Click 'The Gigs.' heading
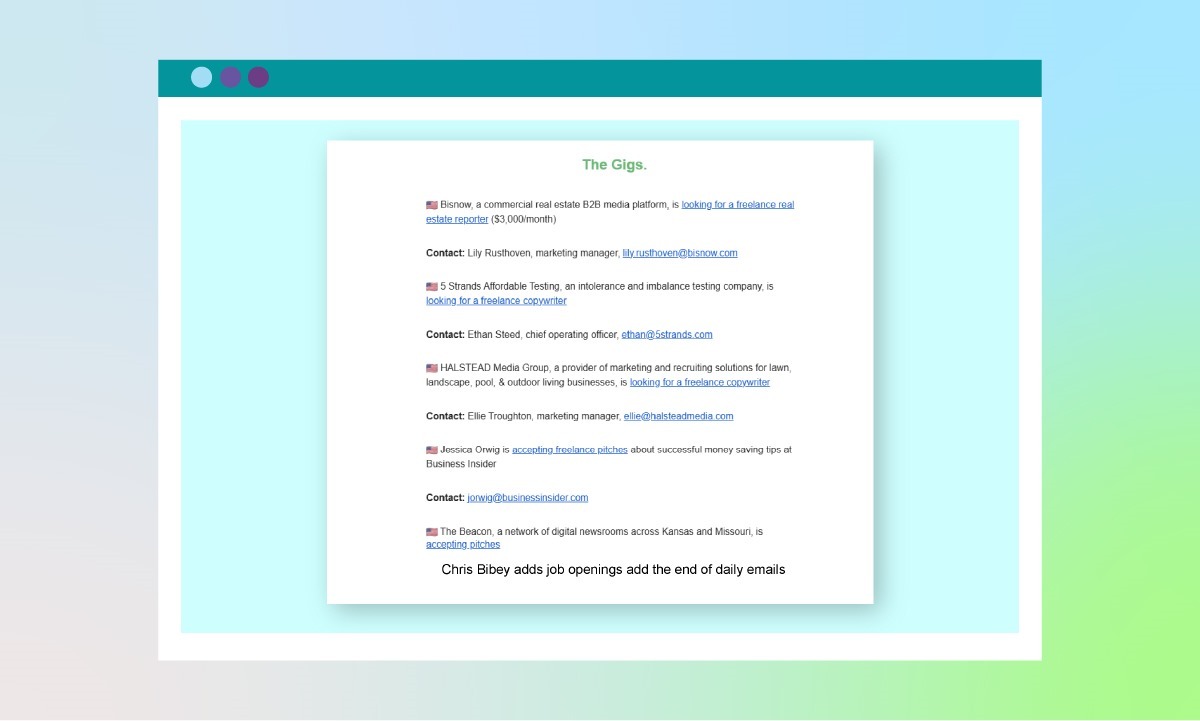Screen dimensions: 1200x721 [x=614, y=165]
